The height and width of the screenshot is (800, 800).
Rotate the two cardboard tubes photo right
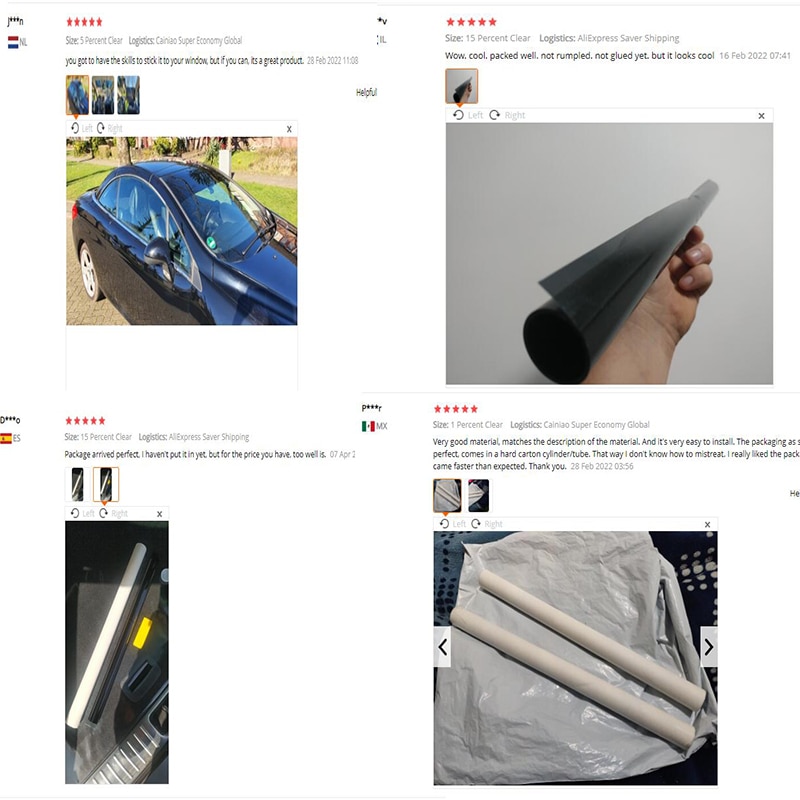[x=487, y=524]
